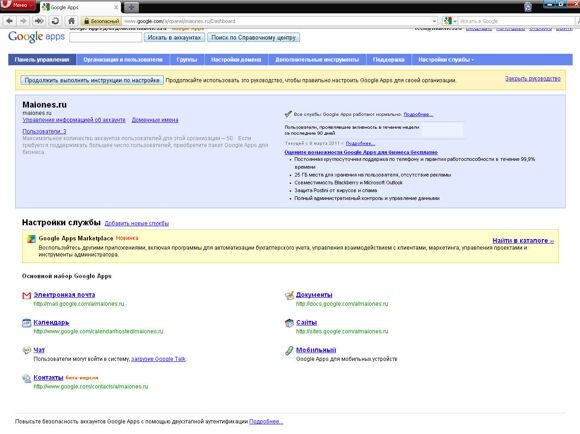
Task: Go back with the browser back arrow
Action: (x=10, y=21)
